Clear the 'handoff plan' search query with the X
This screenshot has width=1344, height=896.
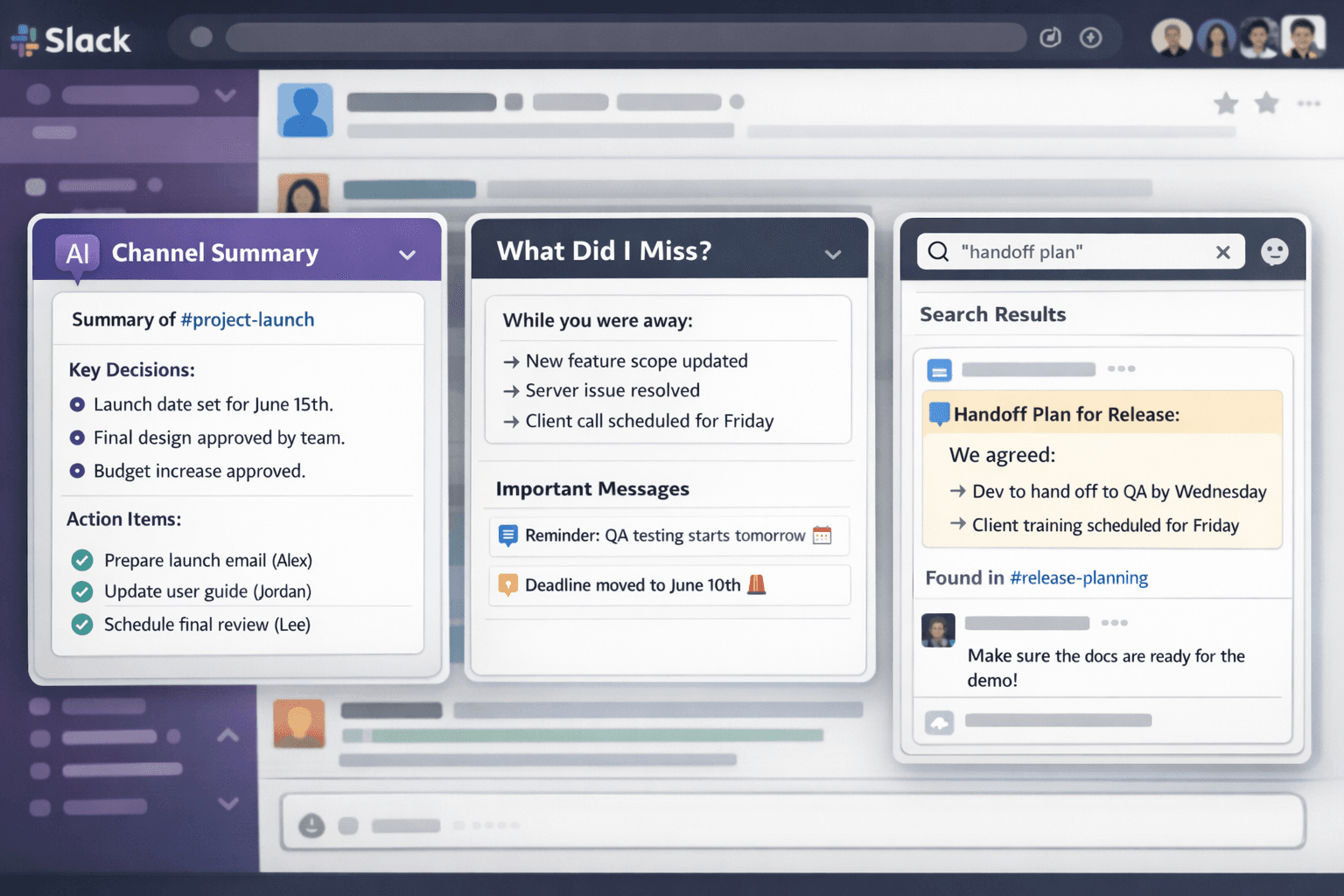[1222, 252]
